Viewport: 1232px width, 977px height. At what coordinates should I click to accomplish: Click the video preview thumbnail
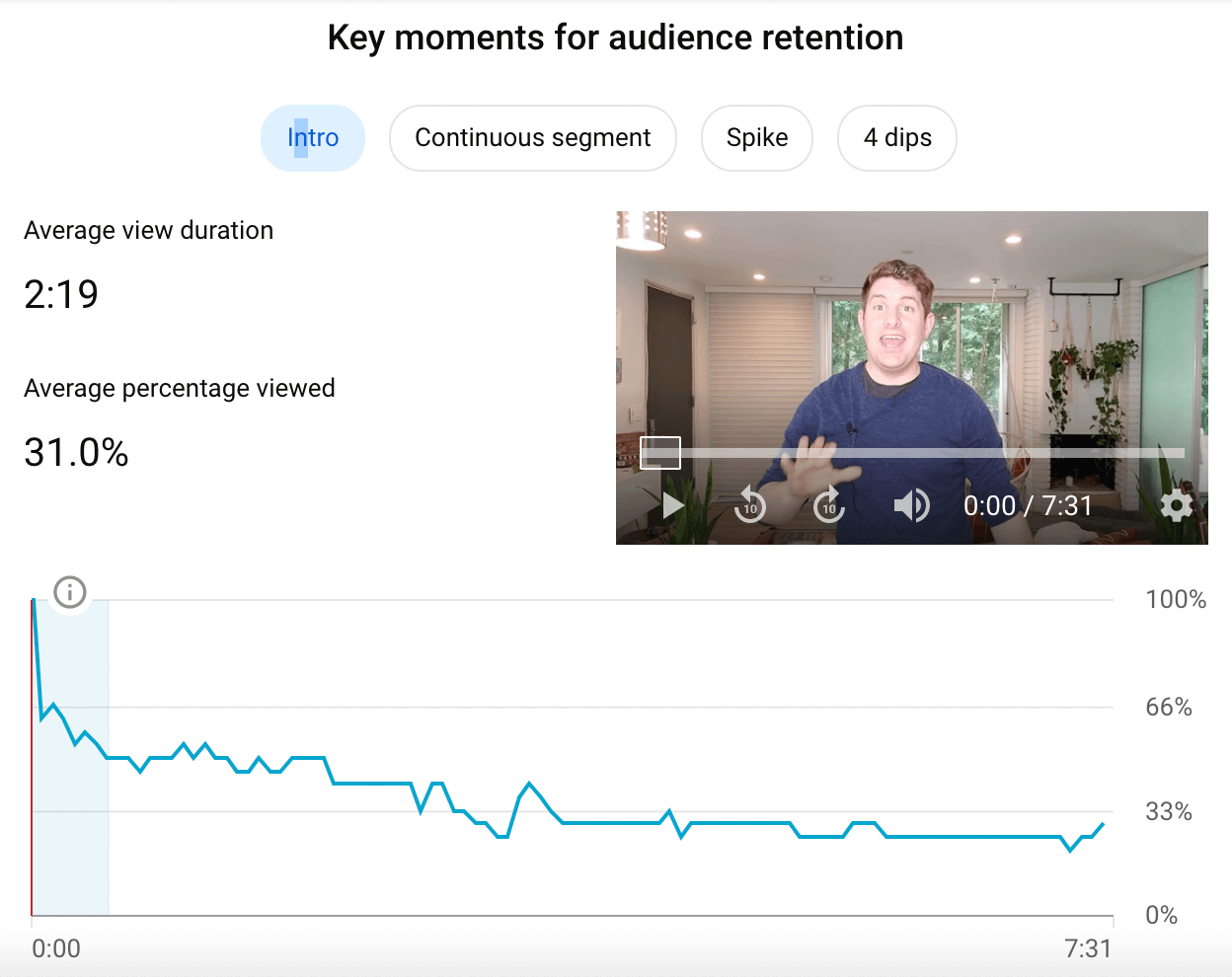(912, 378)
